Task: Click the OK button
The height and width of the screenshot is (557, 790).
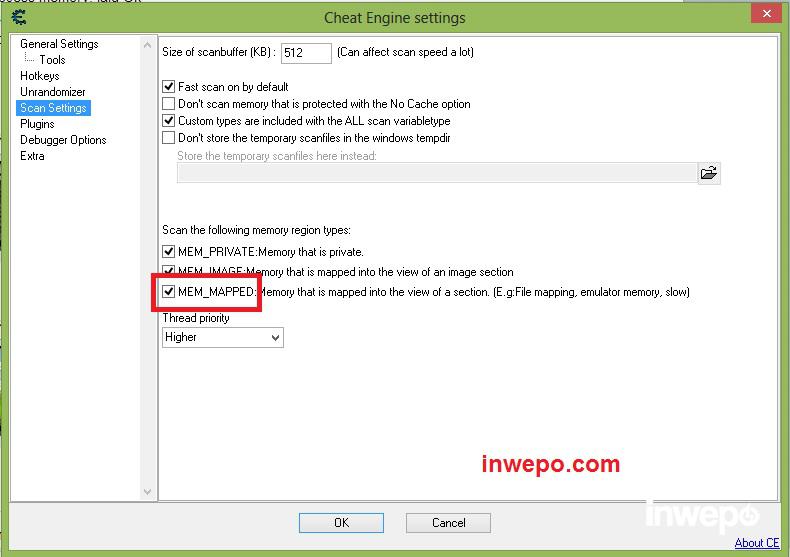Action: click(x=341, y=523)
